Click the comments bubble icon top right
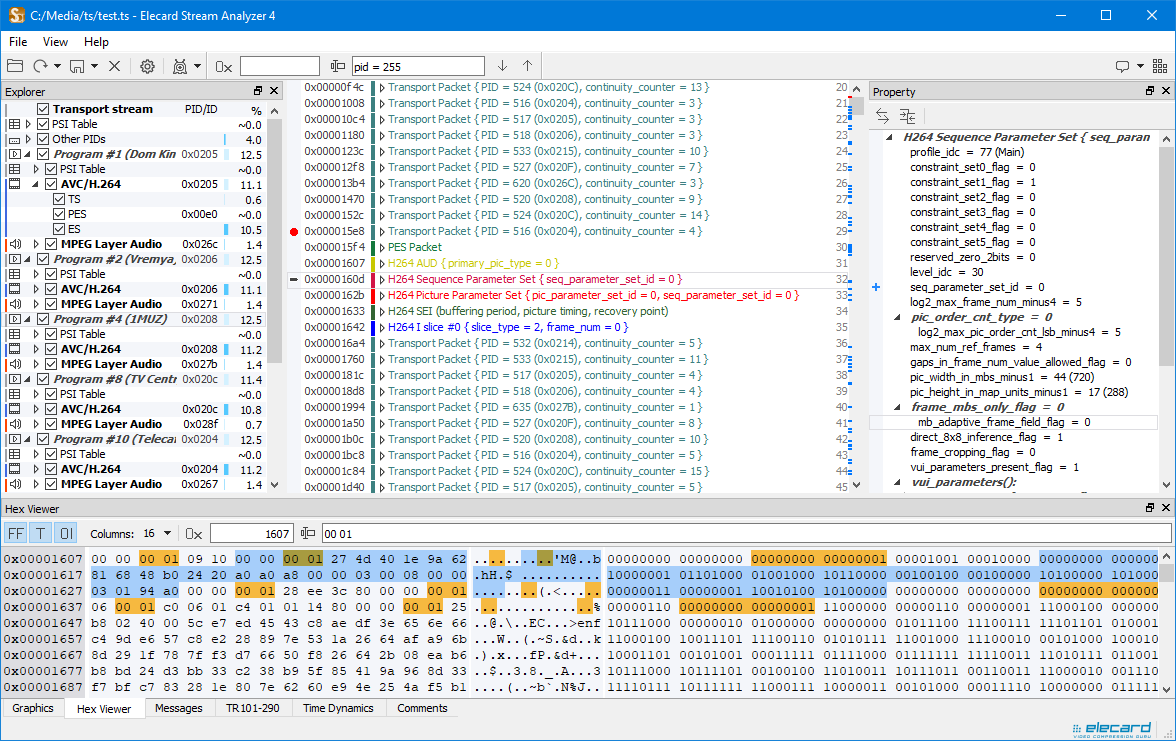This screenshot has height=741, width=1176. (1122, 65)
